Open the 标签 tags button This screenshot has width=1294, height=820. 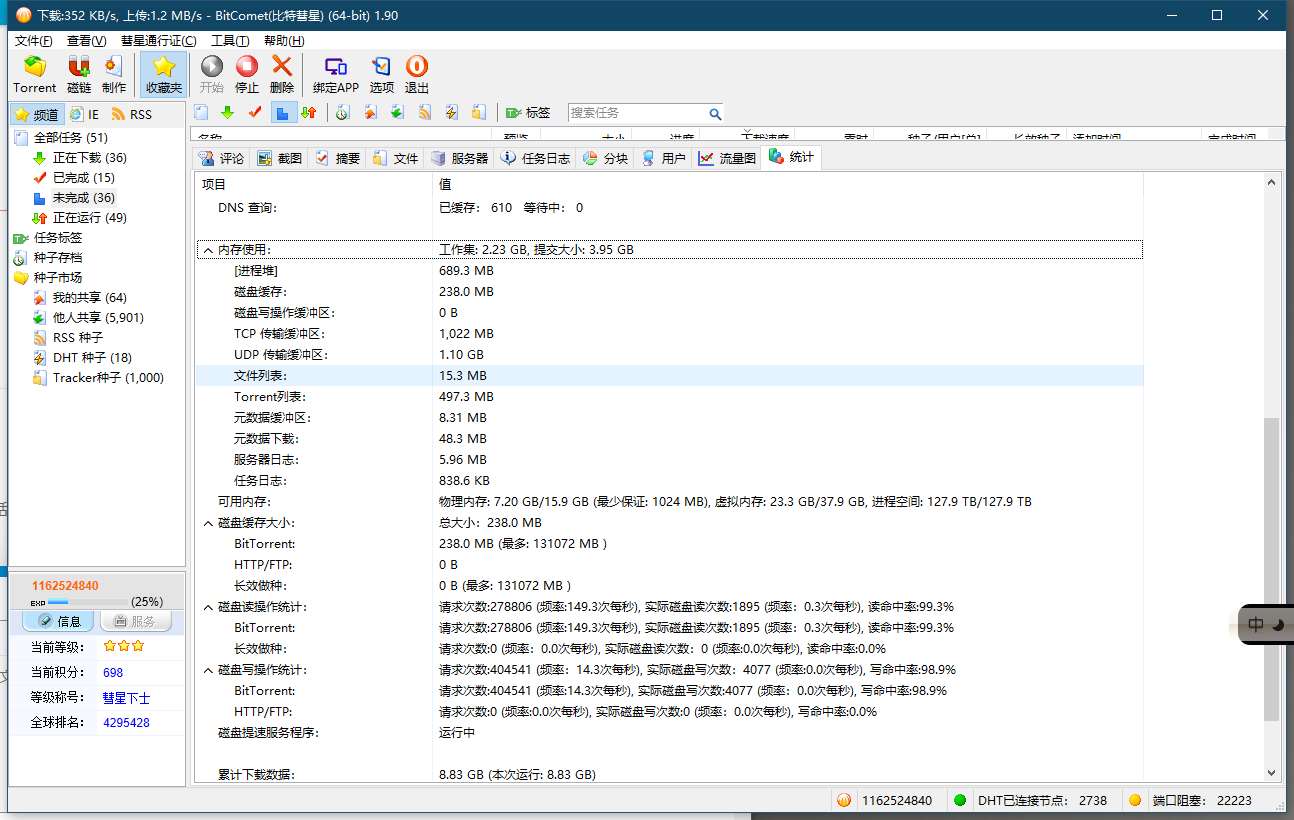pos(528,113)
